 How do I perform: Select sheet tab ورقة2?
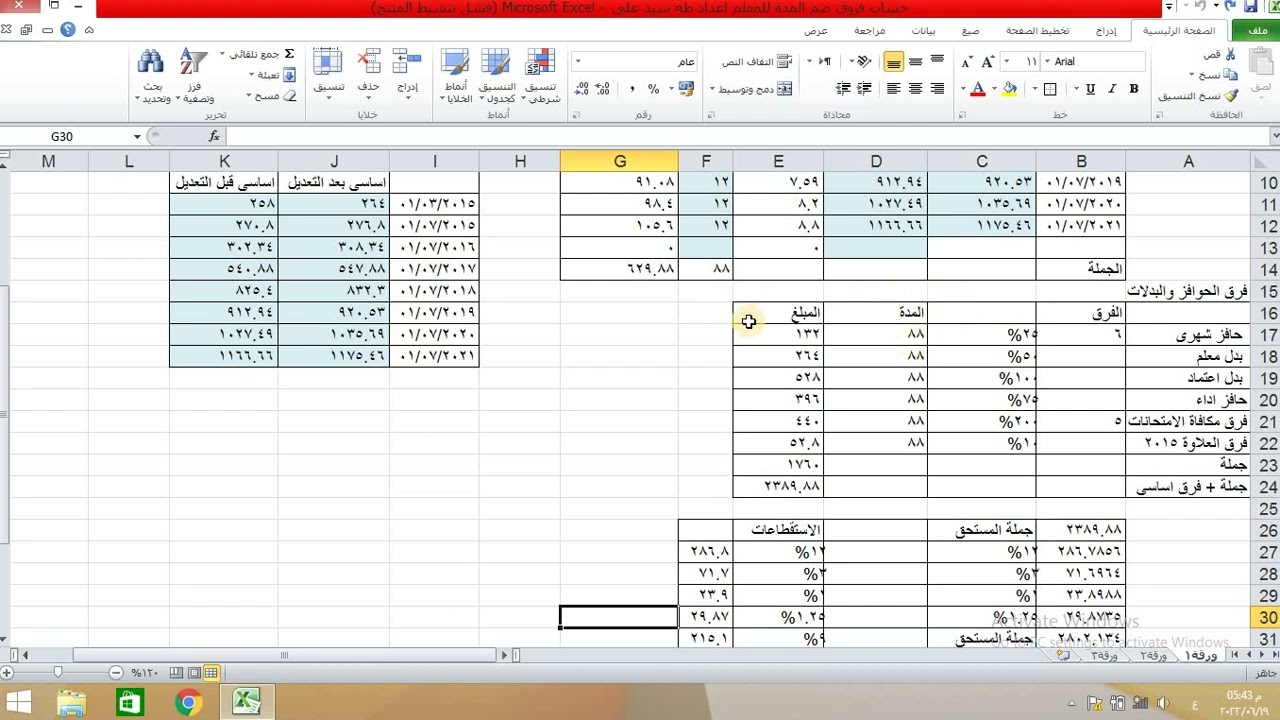pyautogui.click(x=1153, y=655)
